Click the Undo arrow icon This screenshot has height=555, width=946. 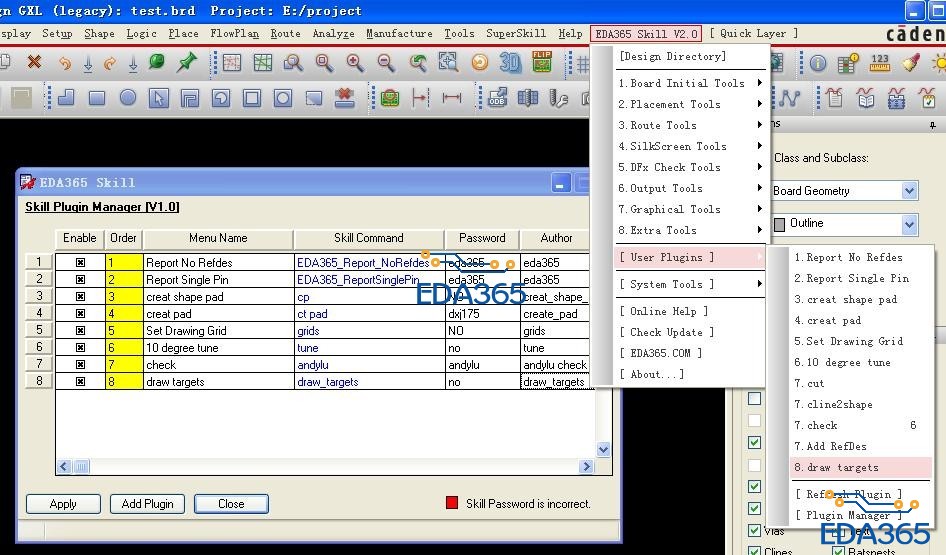[x=65, y=63]
